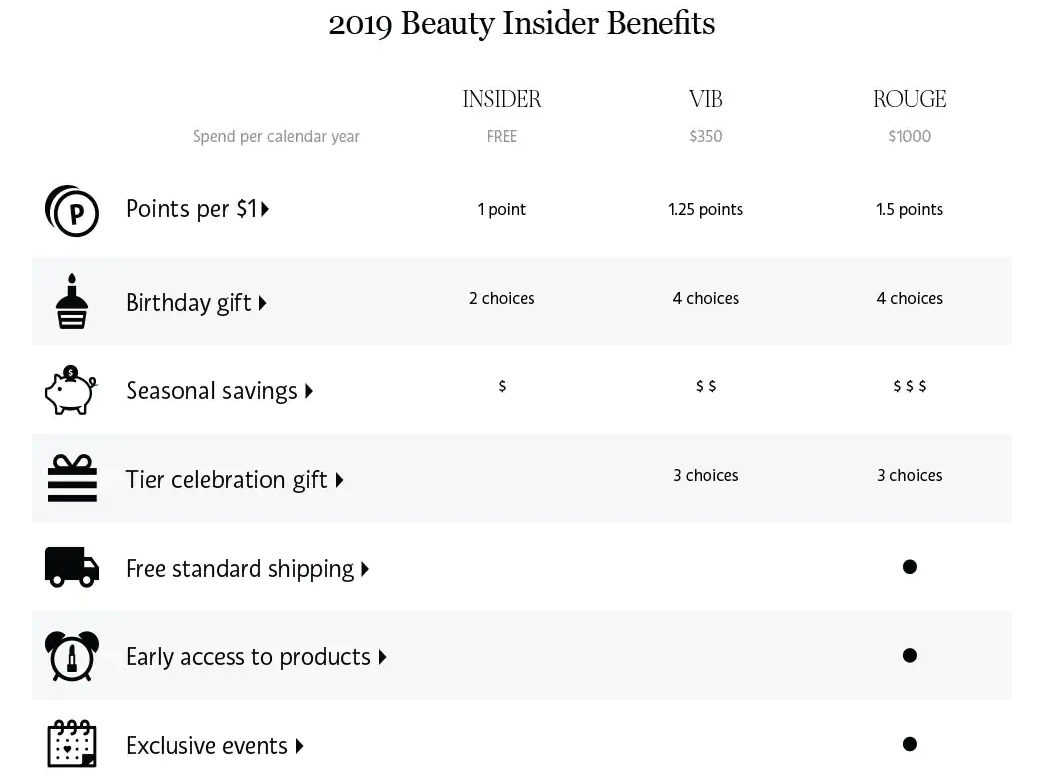1052x783 pixels.
Task: Click the Rouge free shipping dot
Action: coord(910,567)
